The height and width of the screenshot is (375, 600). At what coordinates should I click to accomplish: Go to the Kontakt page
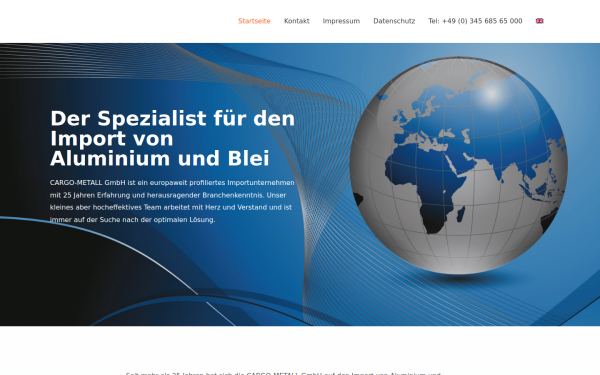[297, 21]
